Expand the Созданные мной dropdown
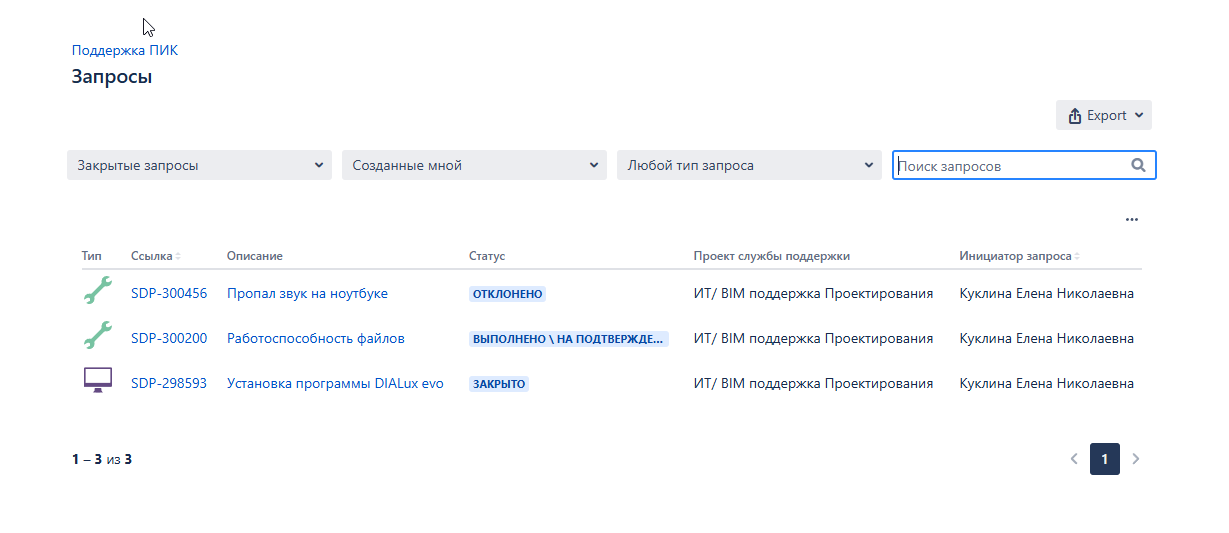Image resolution: width=1229 pixels, height=533 pixels. [x=474, y=165]
